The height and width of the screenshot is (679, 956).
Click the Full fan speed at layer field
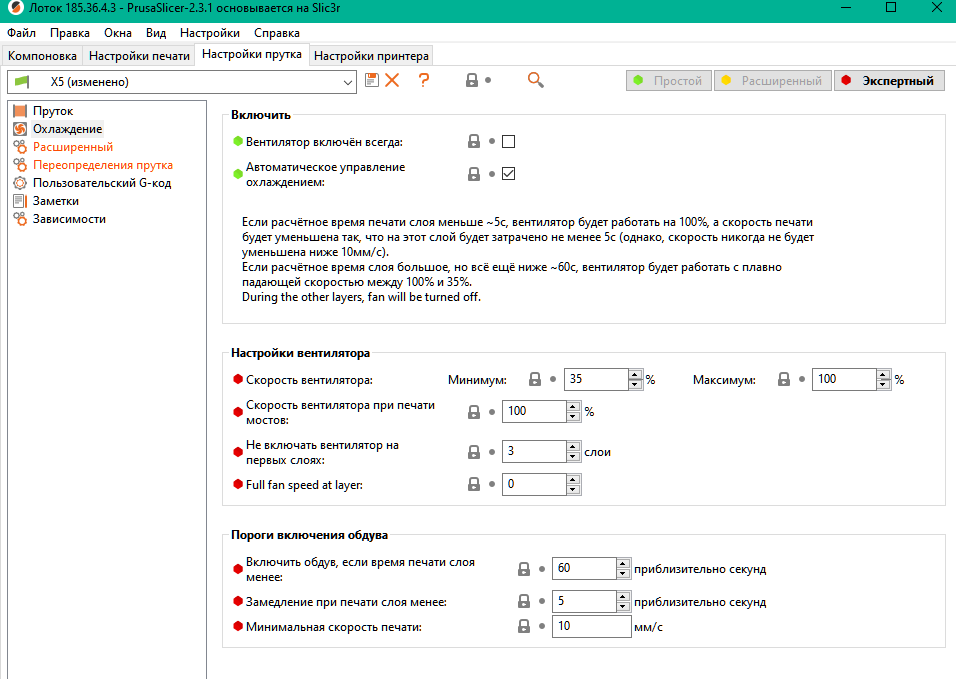tap(534, 484)
